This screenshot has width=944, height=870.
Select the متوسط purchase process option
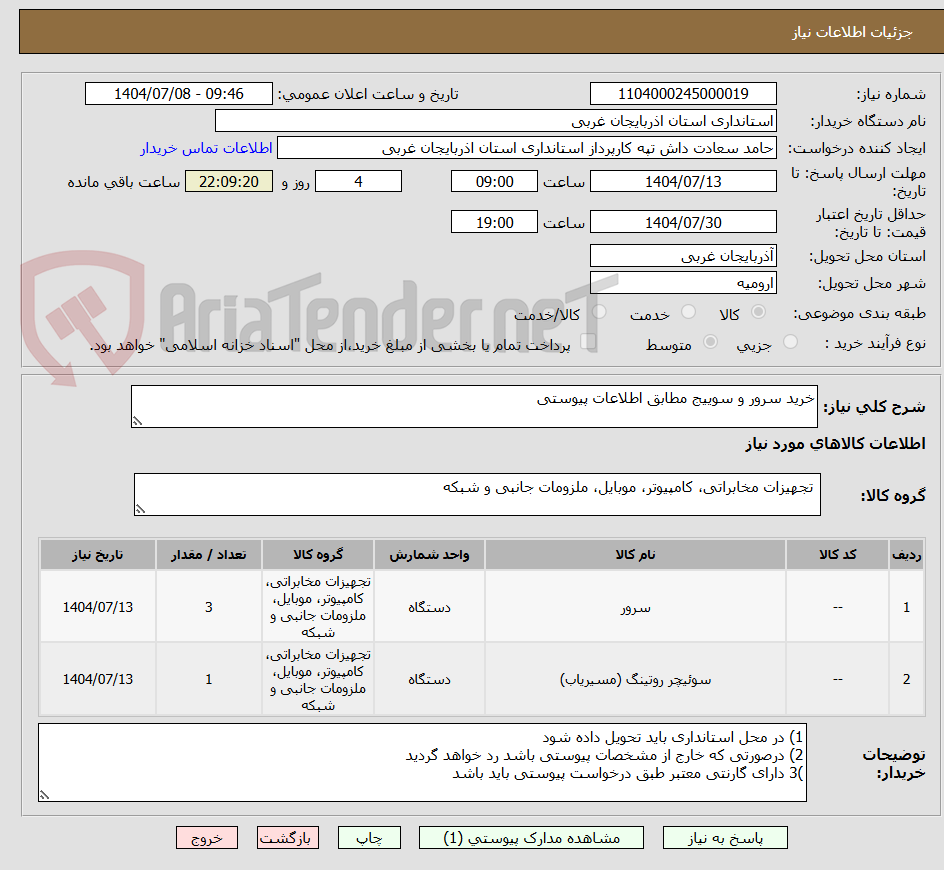[710, 340]
